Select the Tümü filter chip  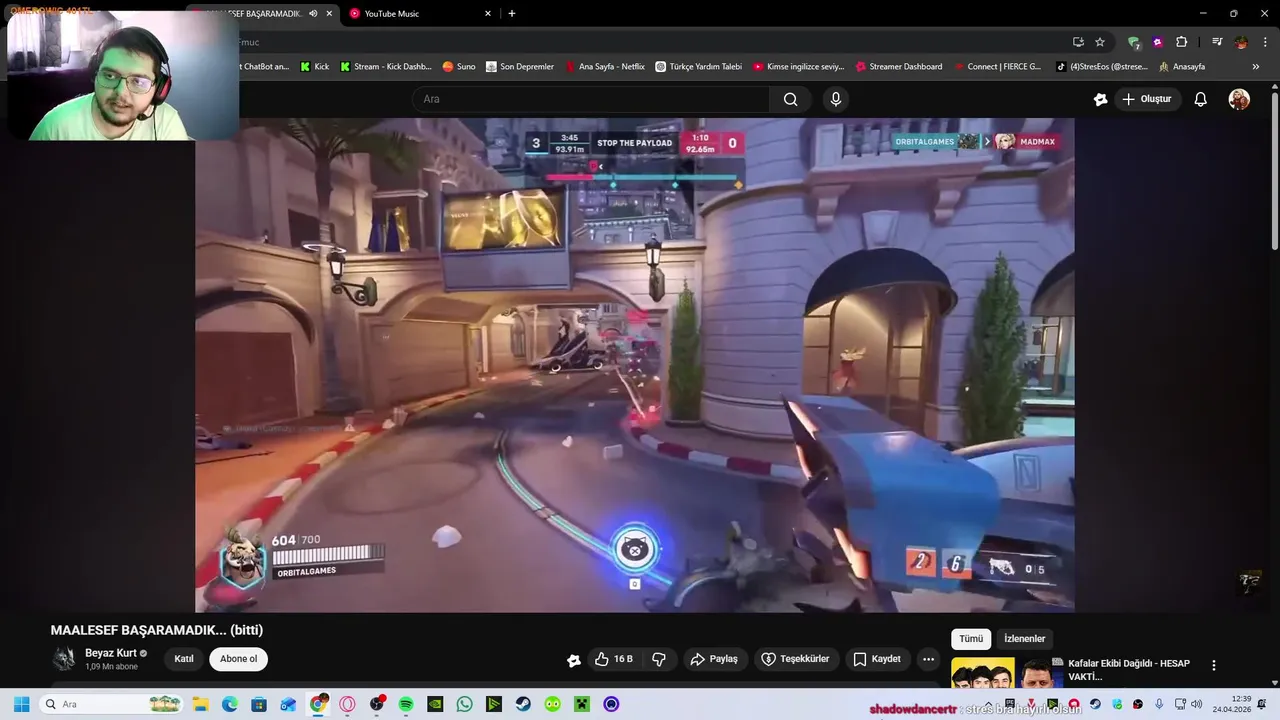(x=971, y=639)
